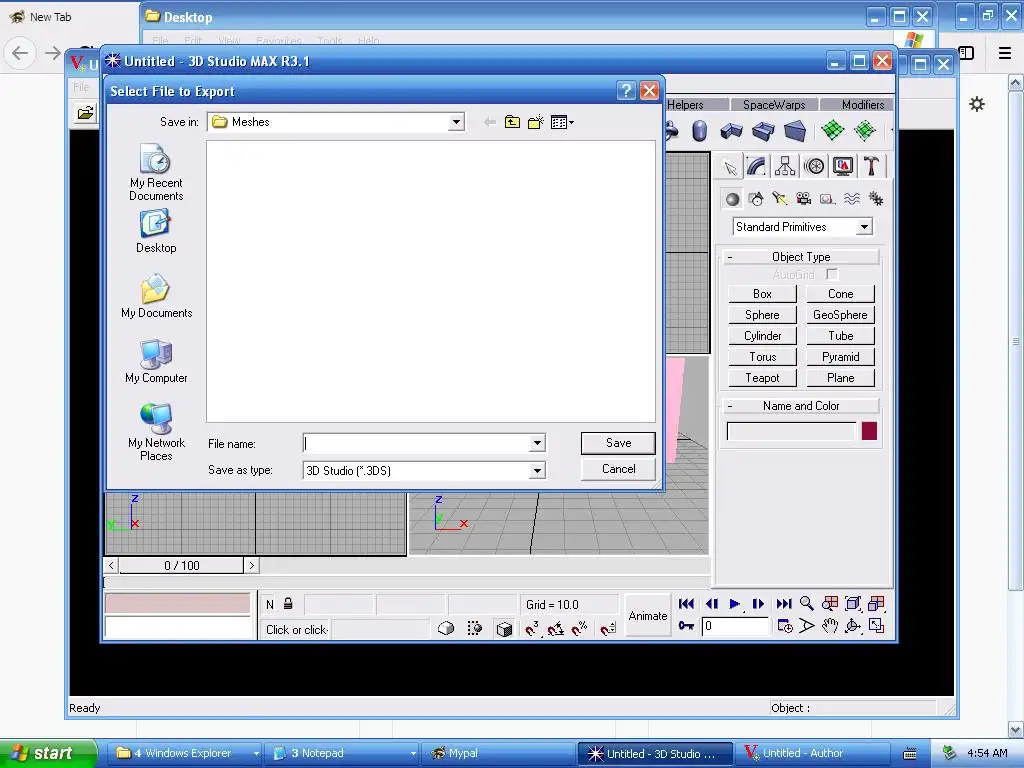The width and height of the screenshot is (1024, 768).
Task: Open the Motion panel wheel icon
Action: 814,167
